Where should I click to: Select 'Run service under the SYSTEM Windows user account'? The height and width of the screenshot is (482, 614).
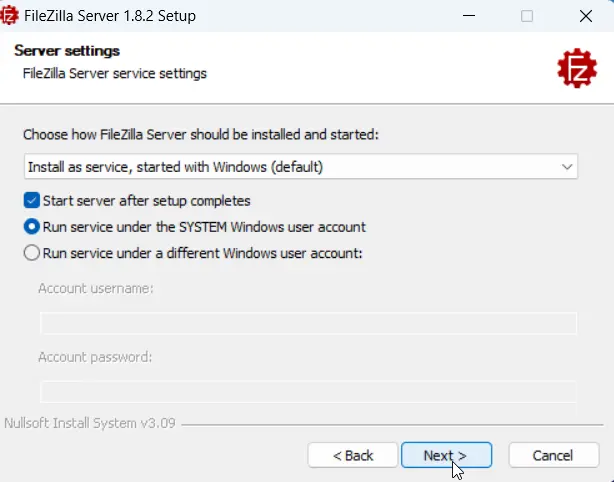point(32,227)
